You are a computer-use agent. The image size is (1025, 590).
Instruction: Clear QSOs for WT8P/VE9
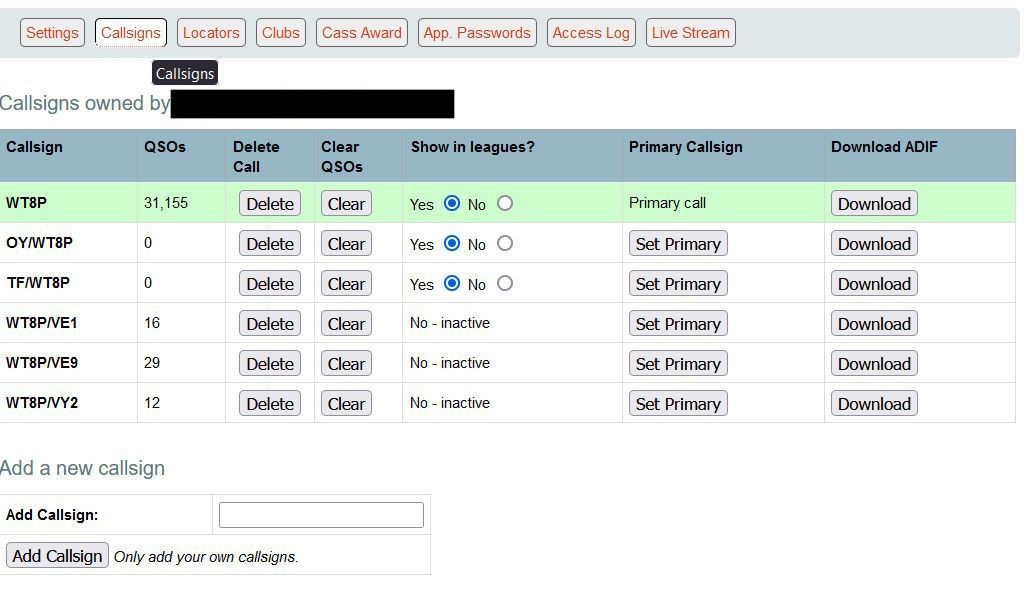coord(346,364)
